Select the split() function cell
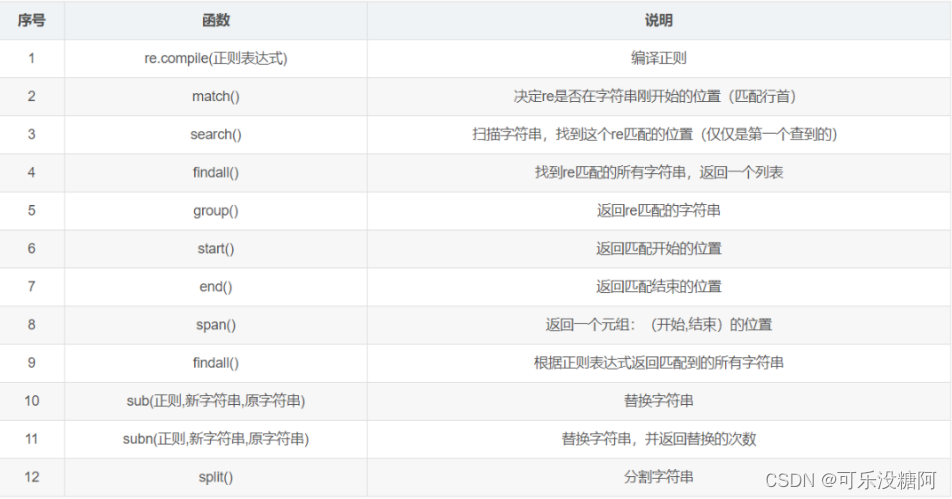Image resolution: width=952 pixels, height=499 pixels. point(216,477)
